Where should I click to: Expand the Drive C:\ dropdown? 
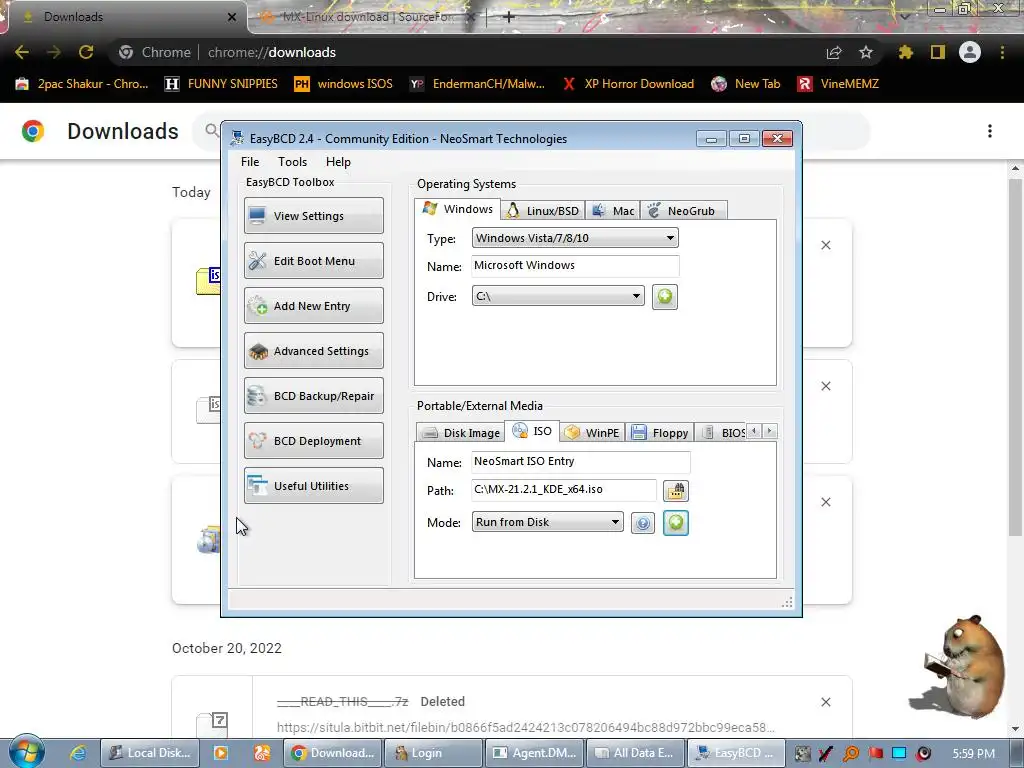tap(558, 296)
